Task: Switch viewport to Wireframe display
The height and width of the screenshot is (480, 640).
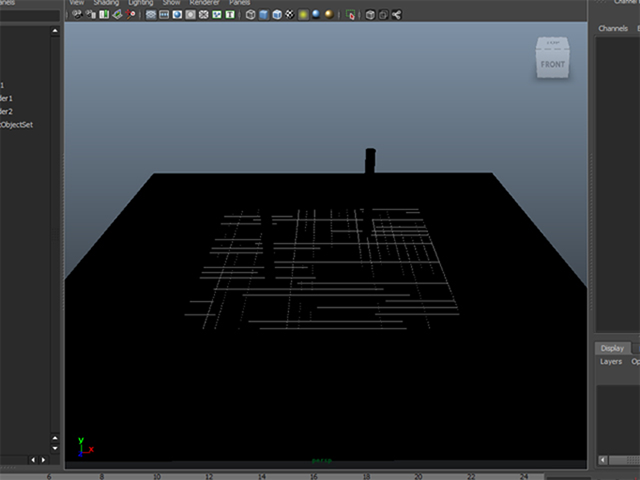Action: coord(251,15)
